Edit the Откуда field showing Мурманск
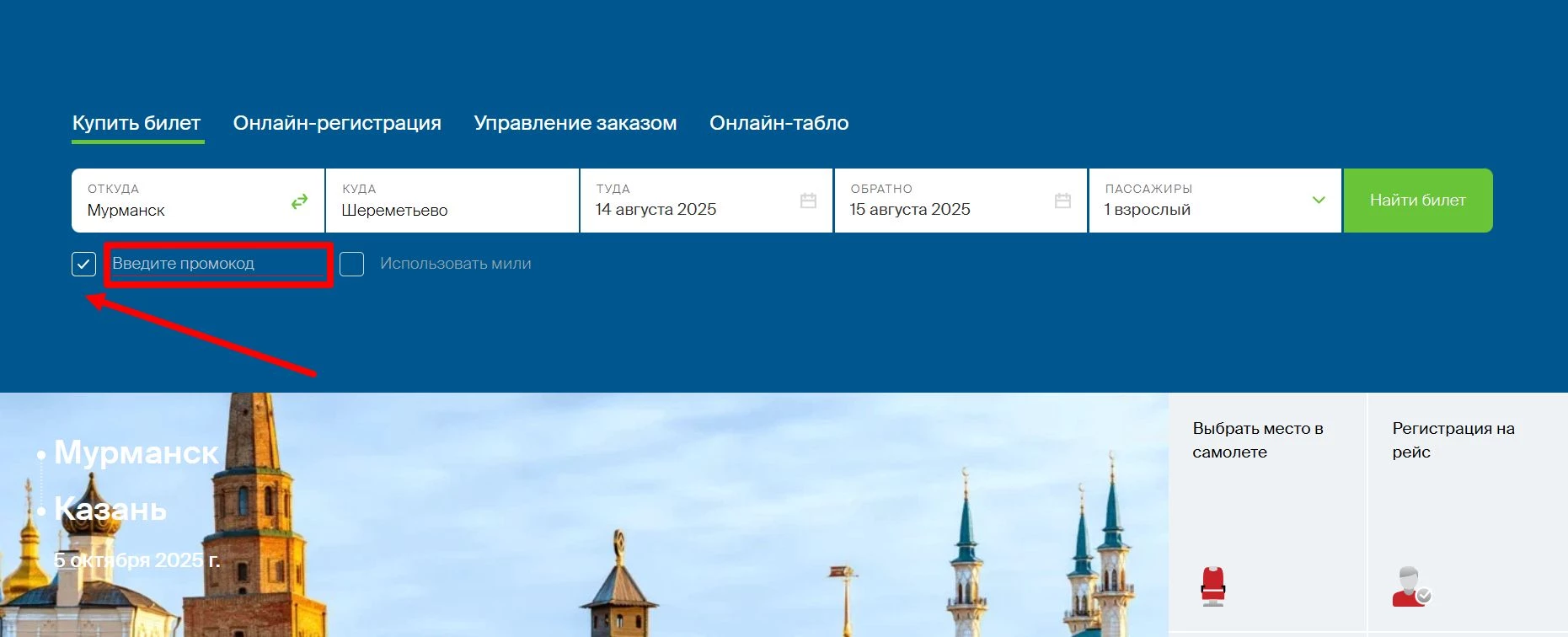Image resolution: width=1568 pixels, height=637 pixels. coord(198,201)
